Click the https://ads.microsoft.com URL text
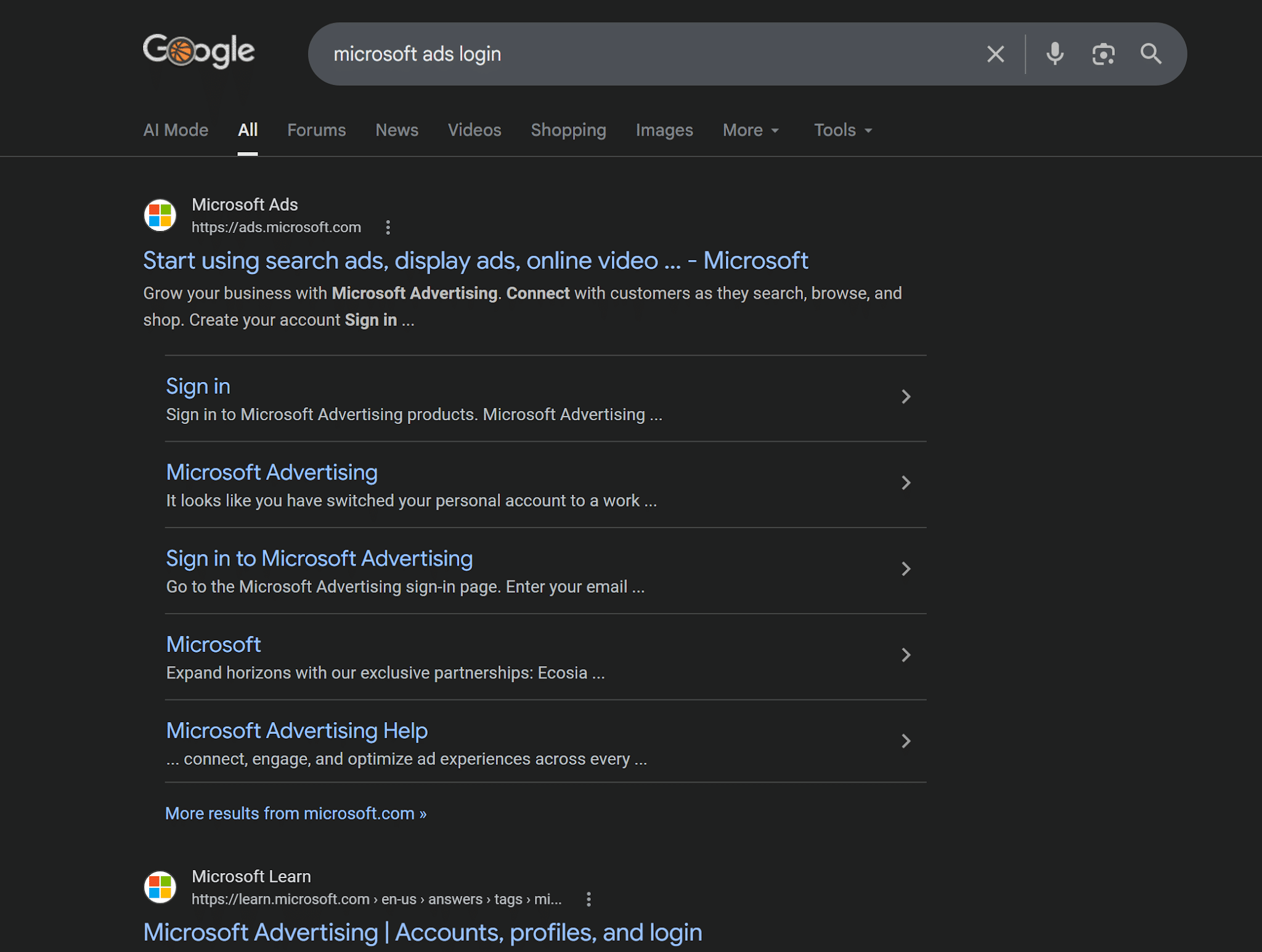The height and width of the screenshot is (952, 1262). tap(276, 227)
